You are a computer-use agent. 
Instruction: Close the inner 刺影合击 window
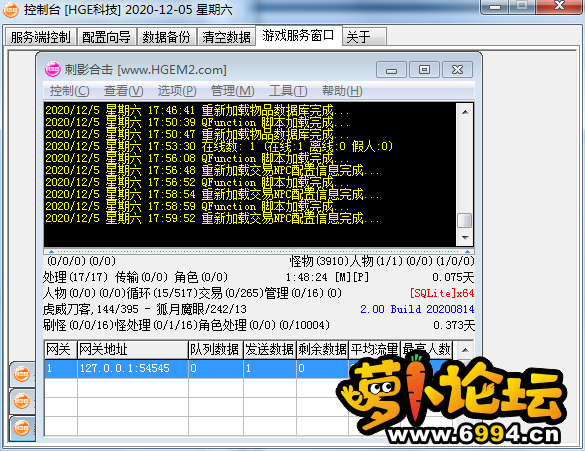tap(457, 70)
